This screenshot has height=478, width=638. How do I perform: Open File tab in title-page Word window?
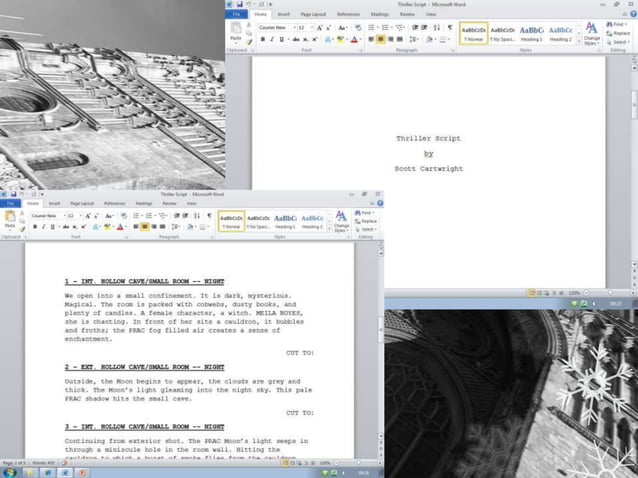pos(236,14)
